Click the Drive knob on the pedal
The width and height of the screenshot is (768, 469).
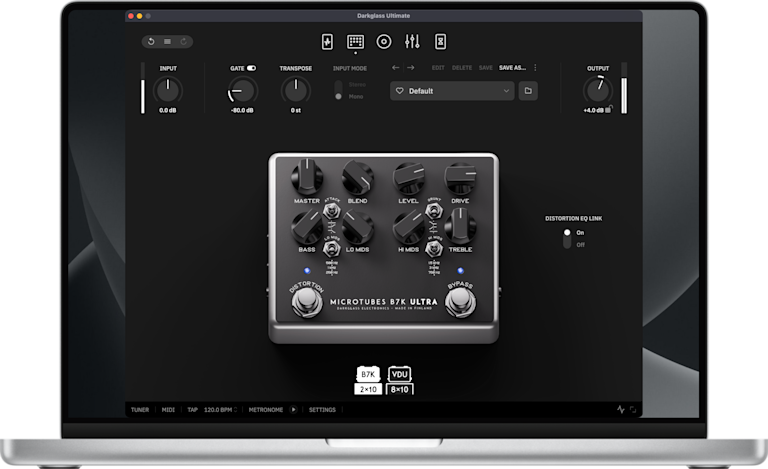460,178
